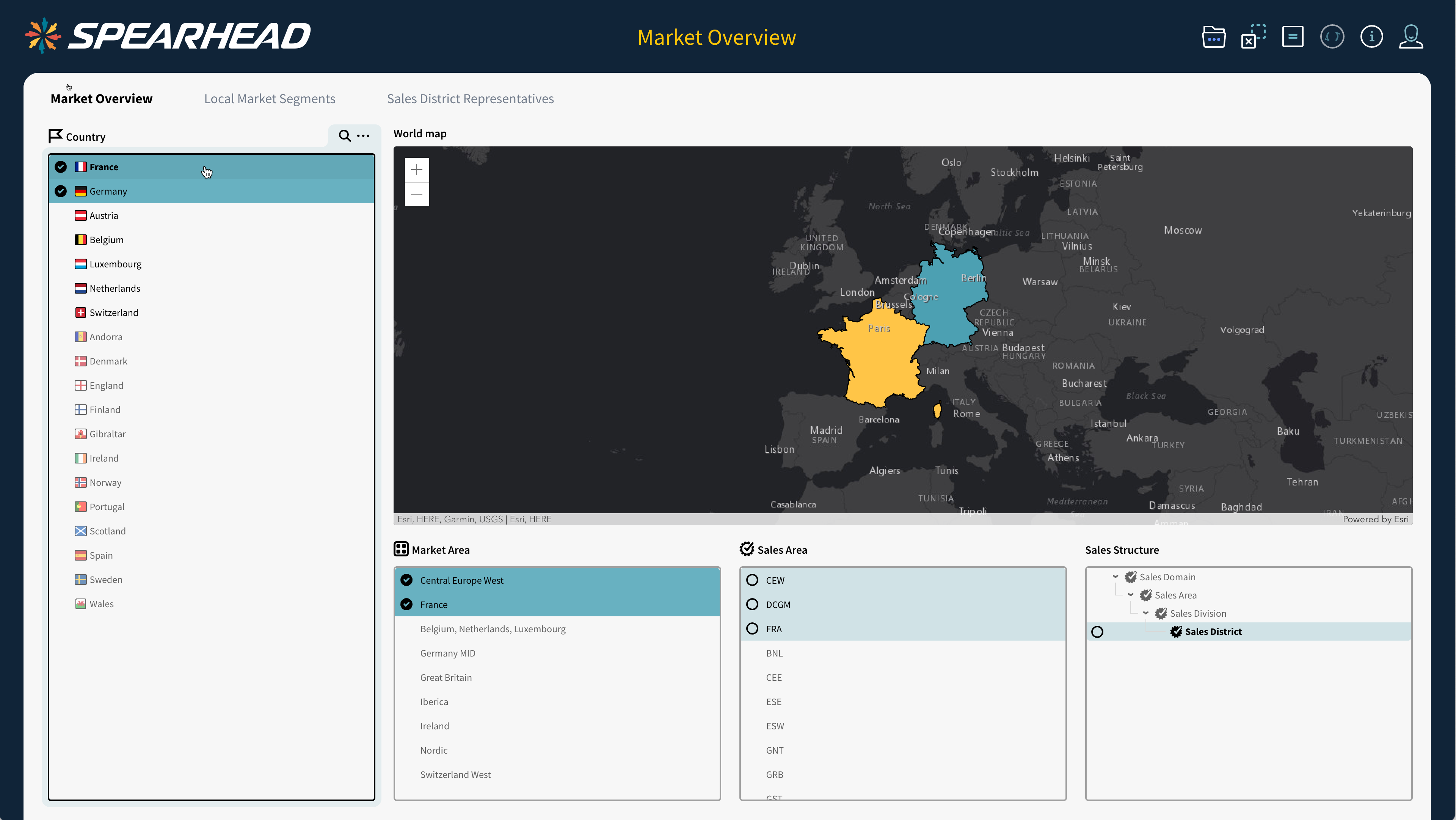Collapse the Sales Area tree chevron
This screenshot has width=1456, height=820.
pyautogui.click(x=1130, y=595)
